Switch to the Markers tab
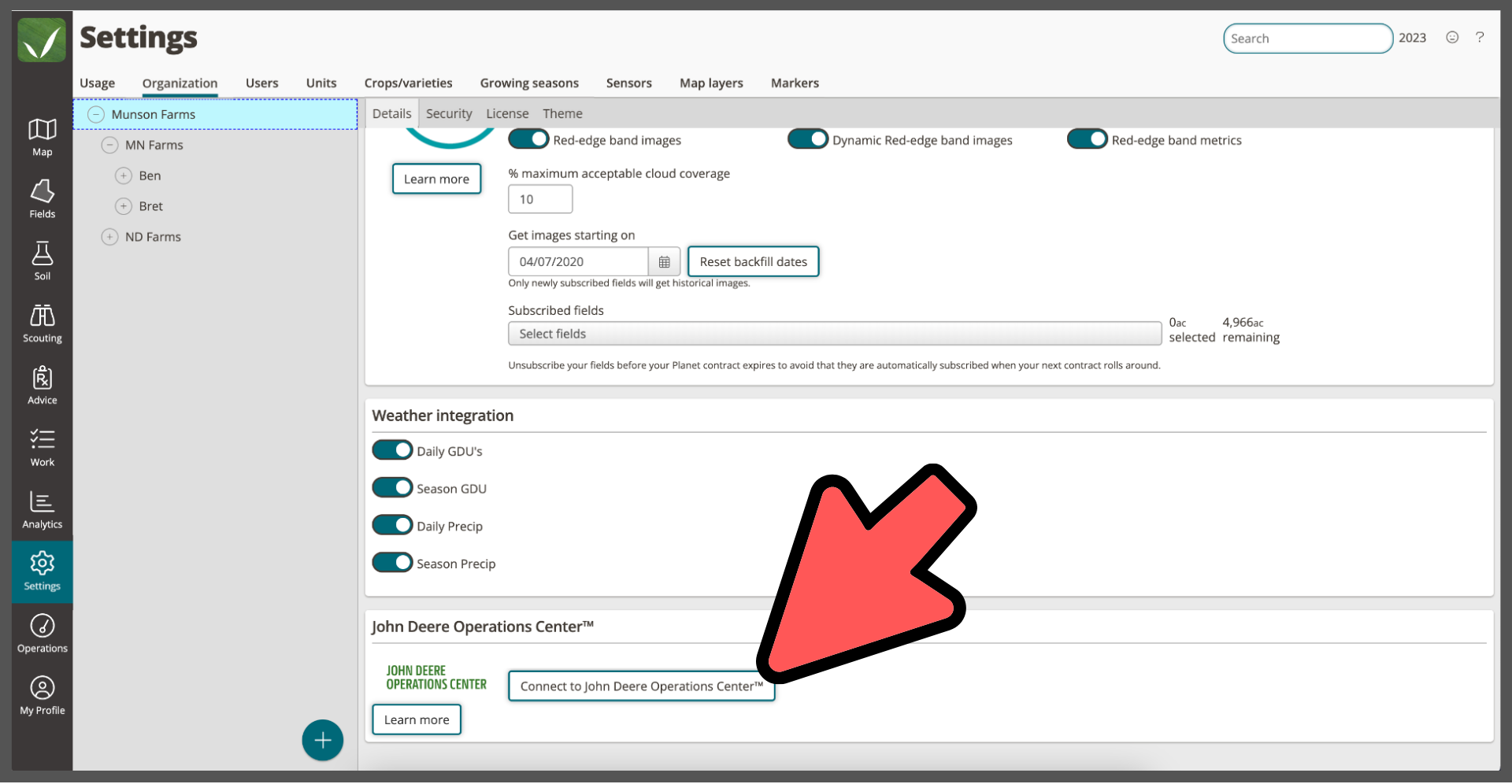 tap(795, 83)
